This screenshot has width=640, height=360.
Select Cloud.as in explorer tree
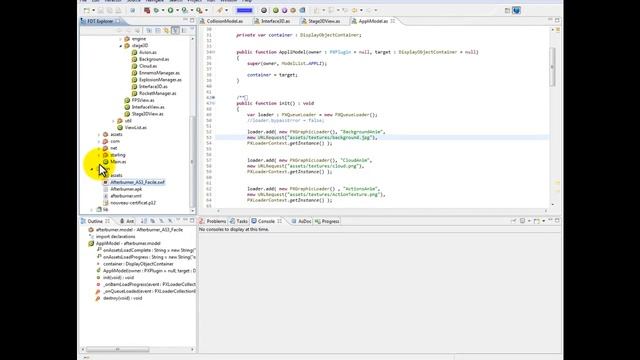click(148, 66)
